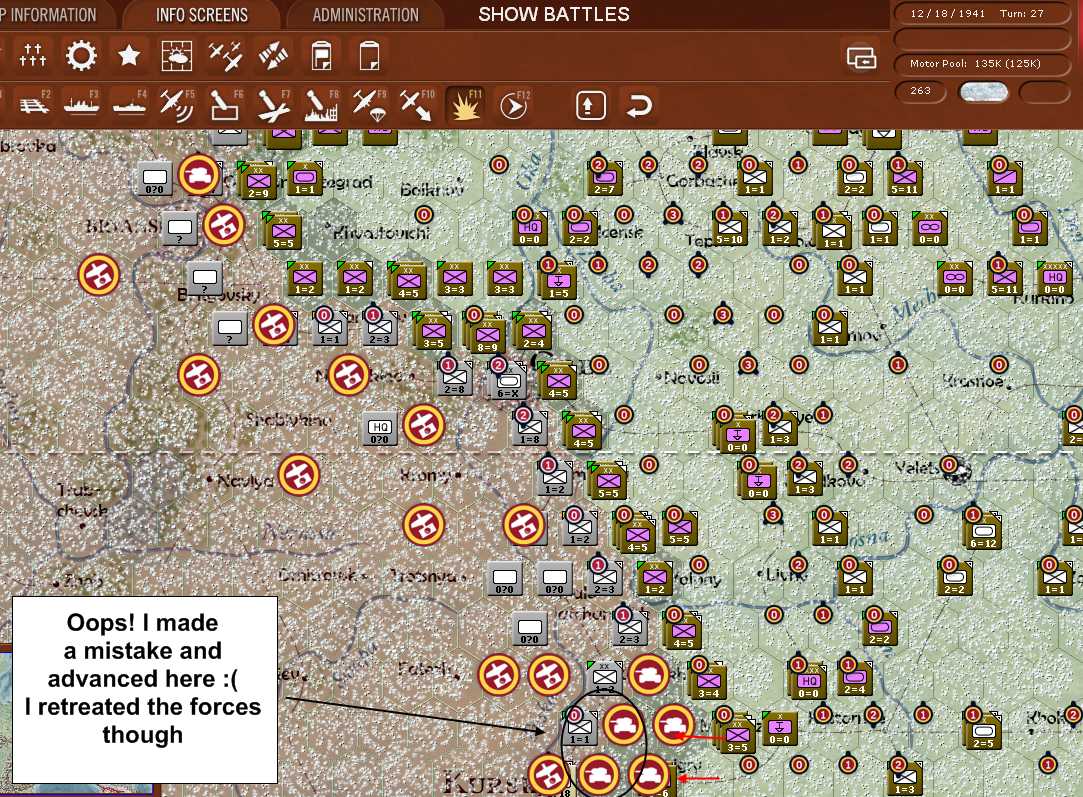Select the Soviet 2=9 division counter
Image resolution: width=1083 pixels, height=797 pixels.
pos(258,181)
